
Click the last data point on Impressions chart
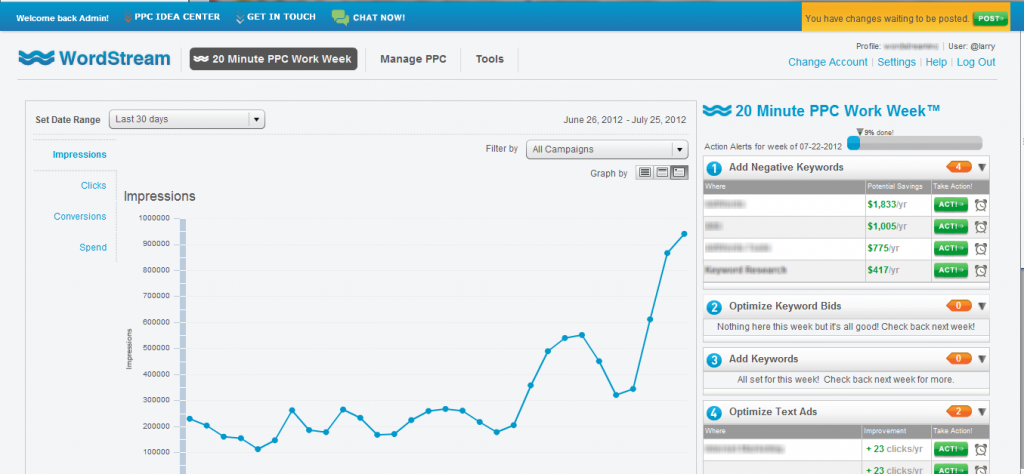coord(684,234)
